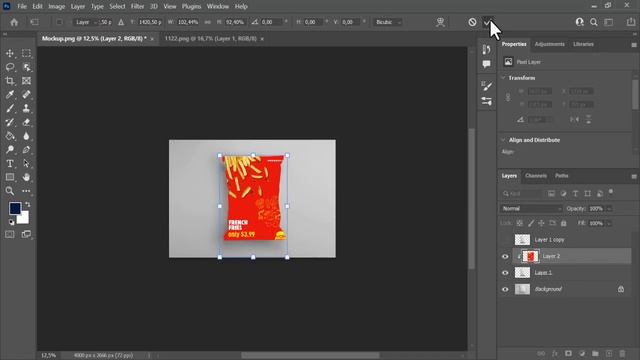This screenshot has height=360, width=640.
Task: Open the Bicubic interpolation dropdown
Action: click(387, 22)
